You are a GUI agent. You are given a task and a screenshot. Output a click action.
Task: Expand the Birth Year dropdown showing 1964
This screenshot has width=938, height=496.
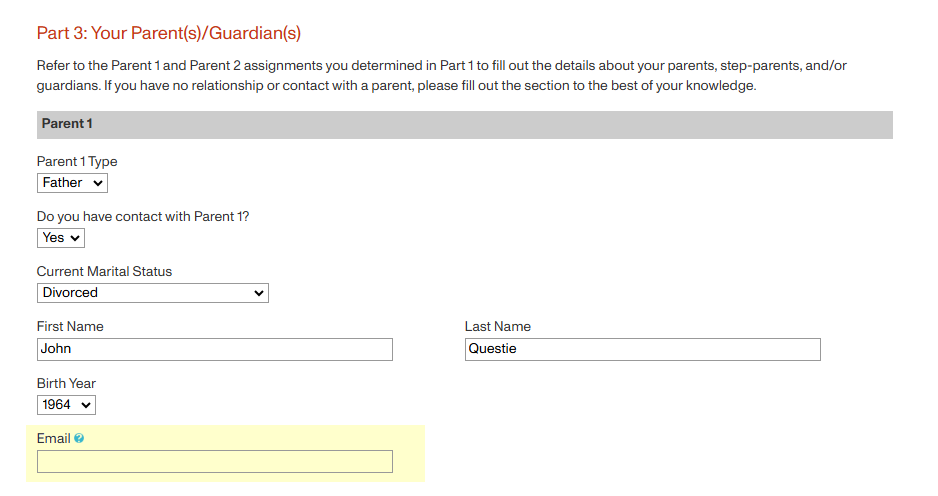[66, 405]
